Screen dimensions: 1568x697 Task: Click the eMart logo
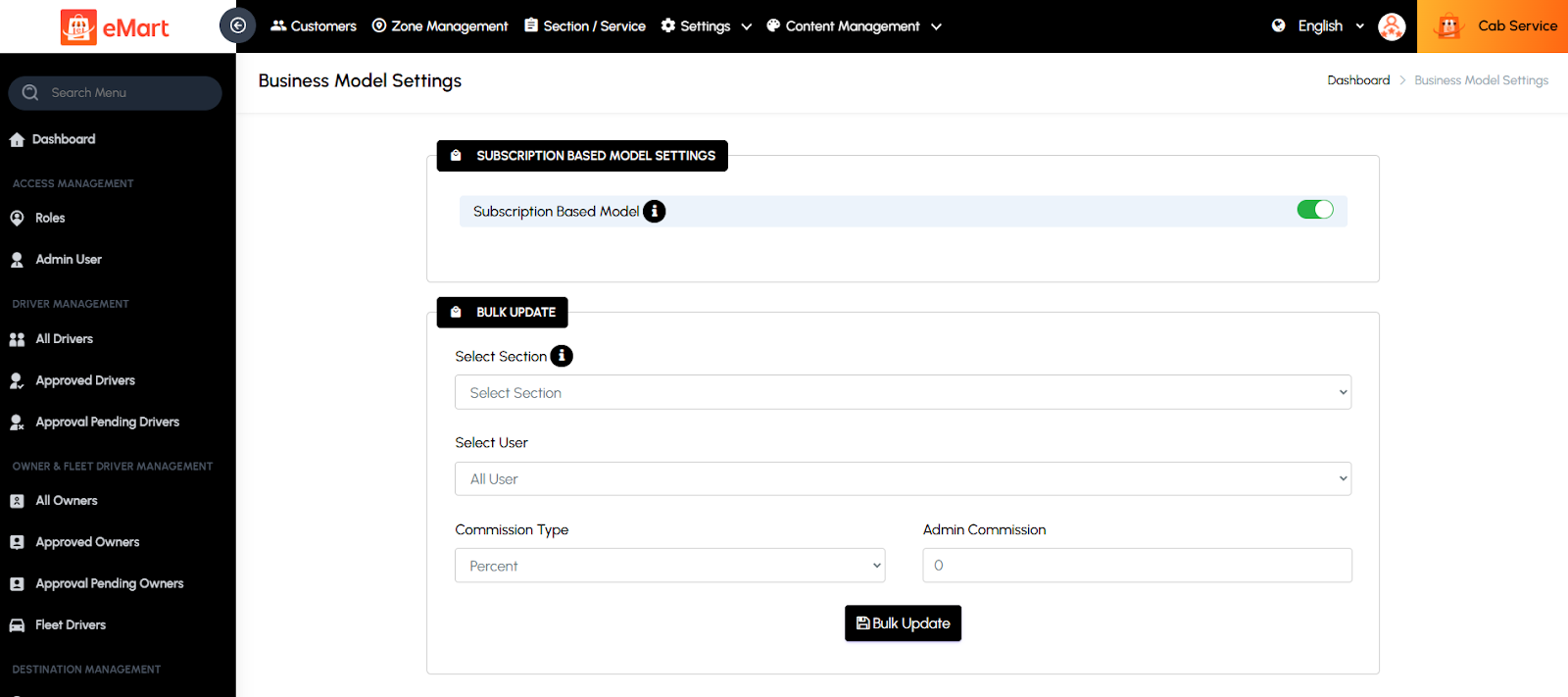[116, 27]
